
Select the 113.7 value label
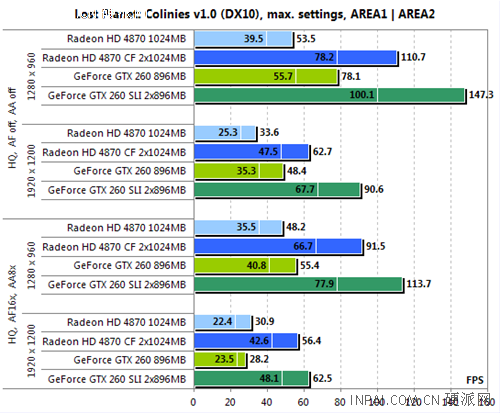click(419, 284)
